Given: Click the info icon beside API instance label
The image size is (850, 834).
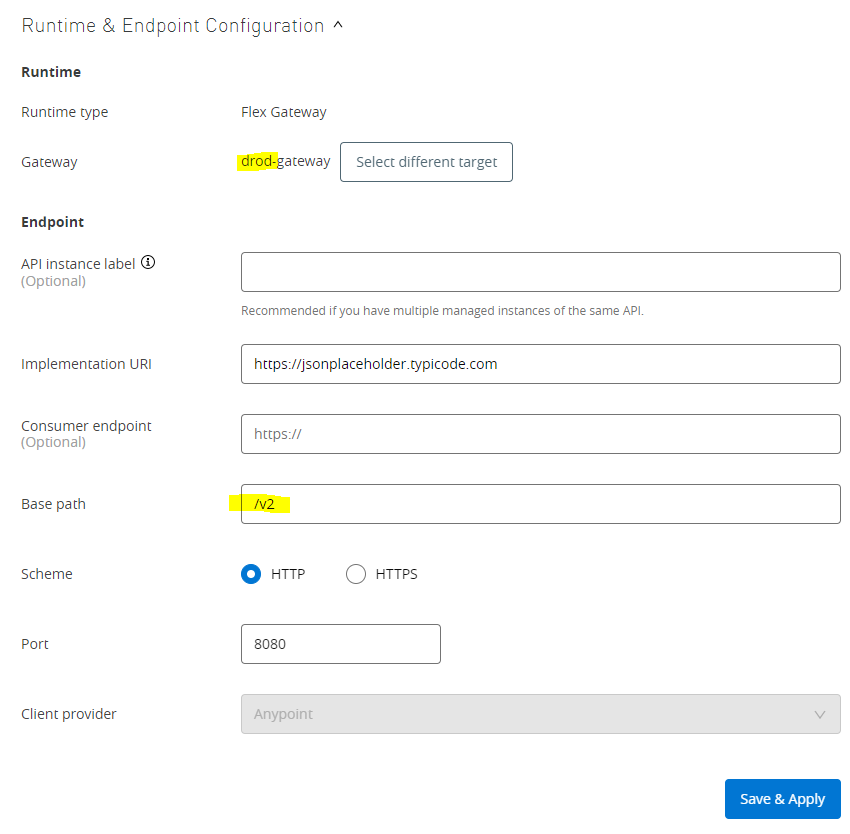Looking at the screenshot, I should [x=148, y=263].
